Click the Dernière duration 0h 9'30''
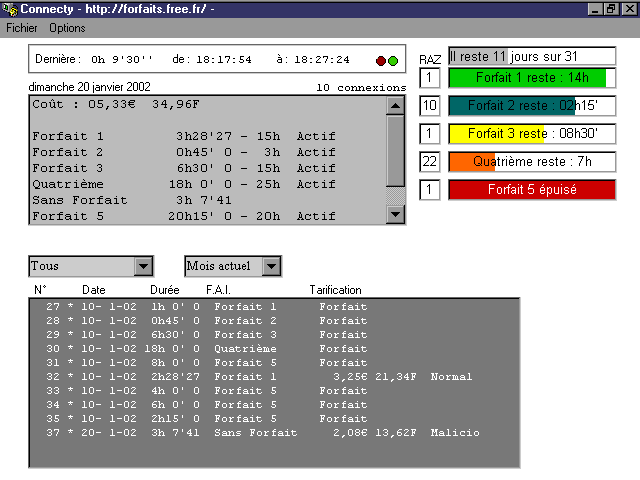The height and width of the screenshot is (480, 640). pyautogui.click(x=122, y=60)
